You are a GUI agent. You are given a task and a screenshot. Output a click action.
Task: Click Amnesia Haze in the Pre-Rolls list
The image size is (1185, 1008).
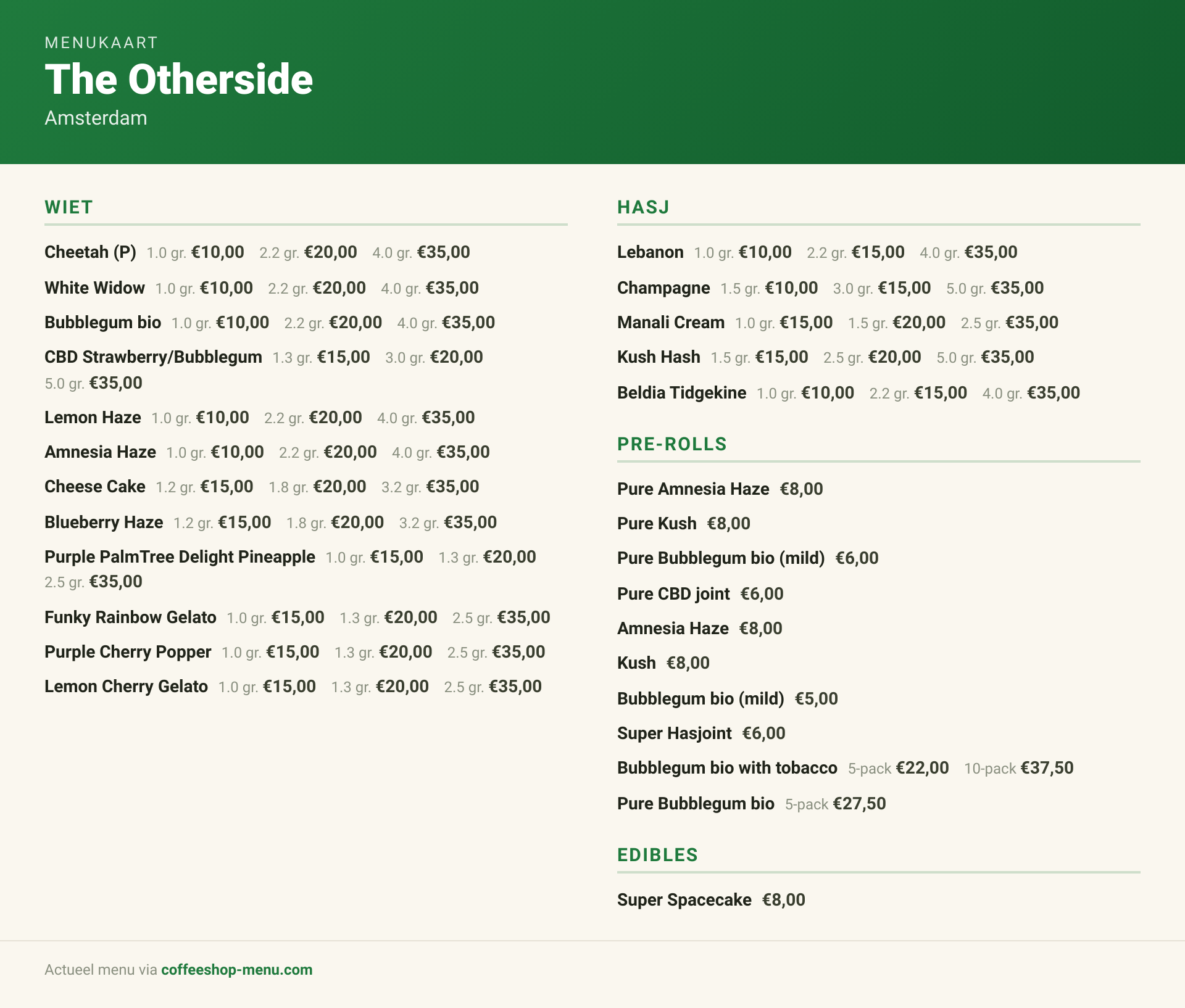coord(673,629)
